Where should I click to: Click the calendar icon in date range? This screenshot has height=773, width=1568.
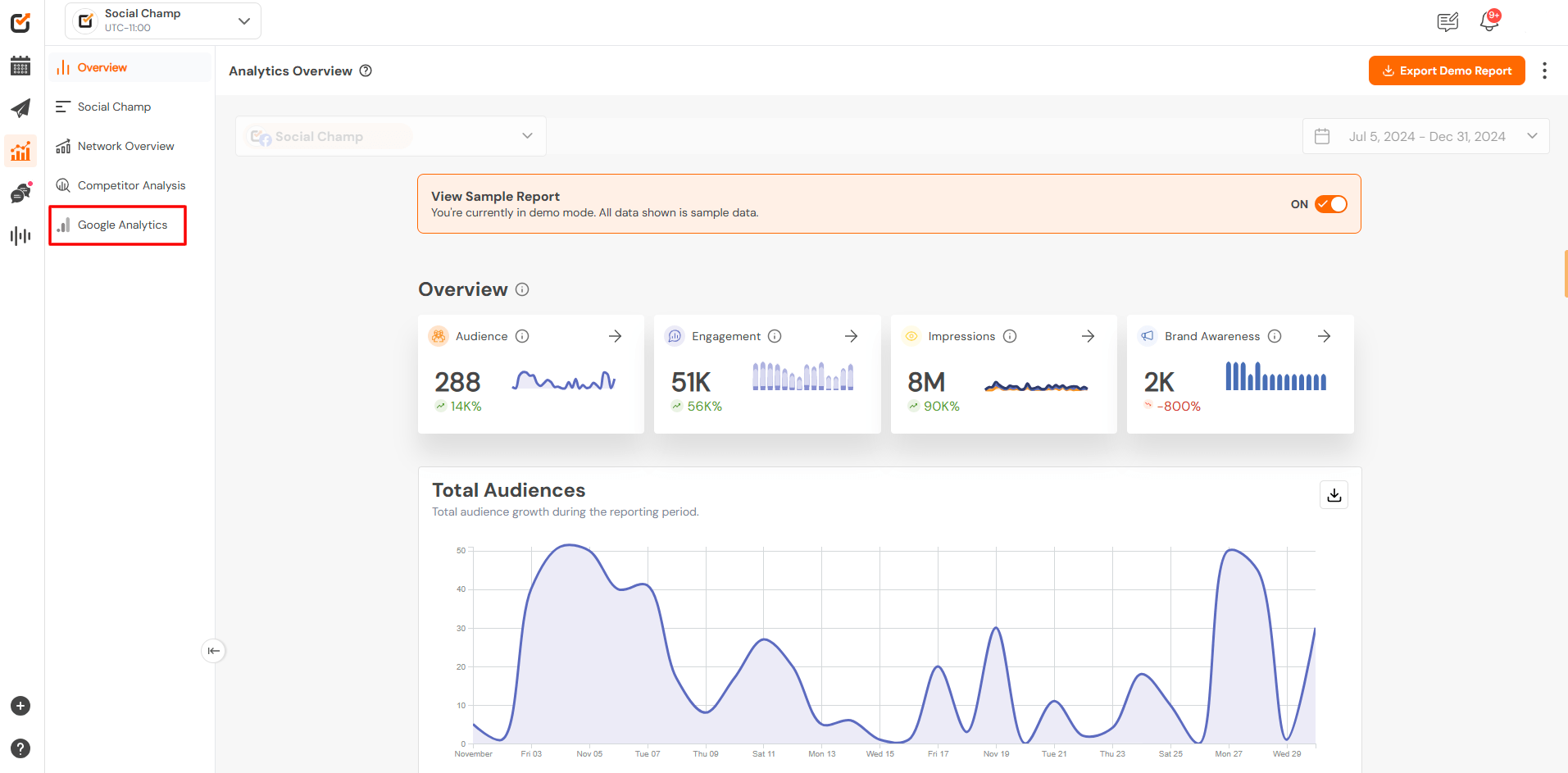point(1322,136)
